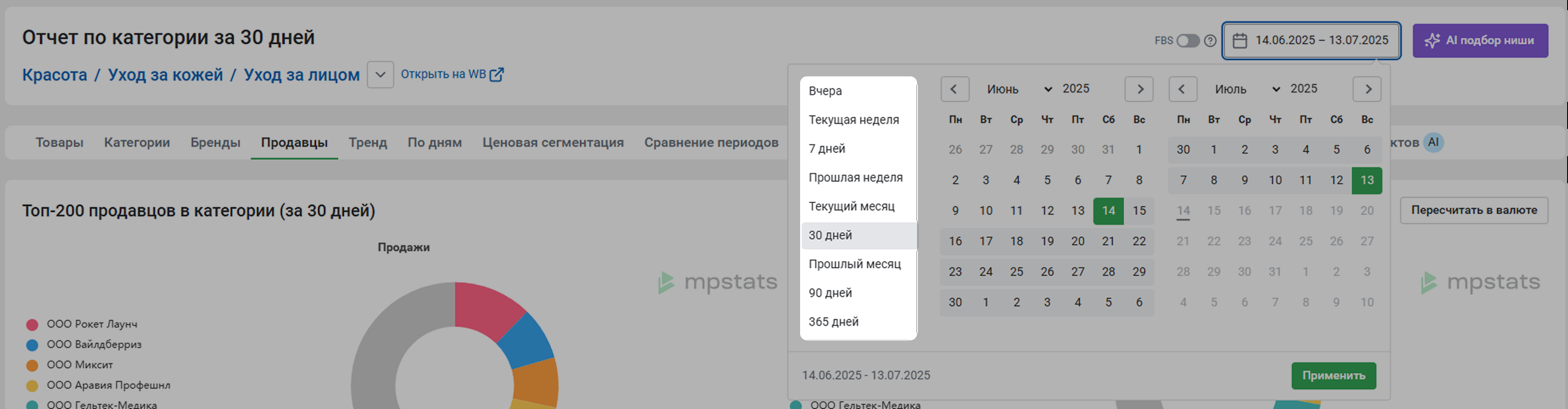Select June 25 in the calendar
Screen dimensions: 1568x409
(1017, 272)
